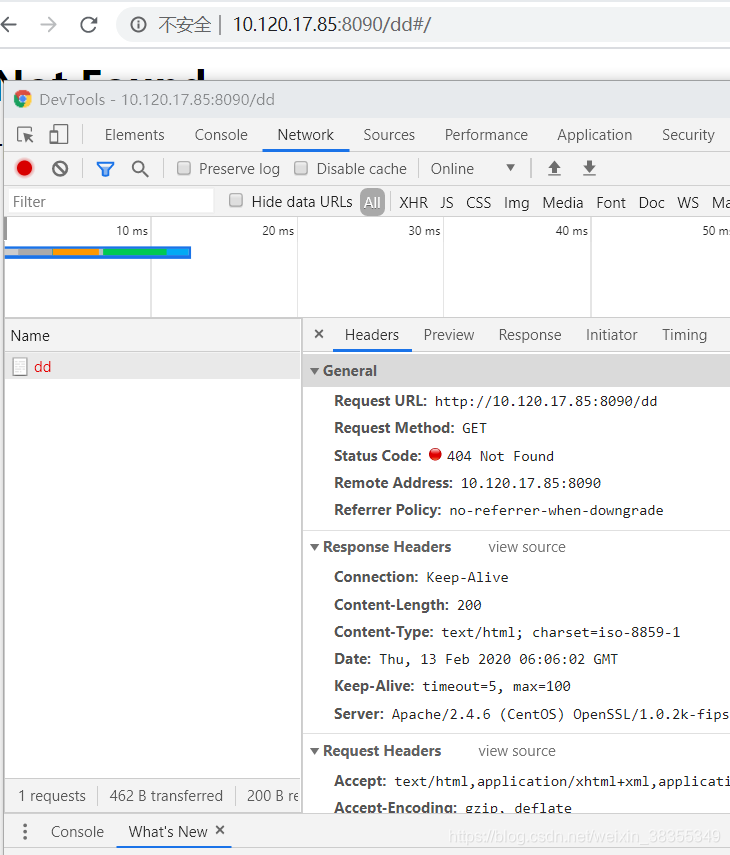
Task: Select the Network panel tab
Action: pos(306,135)
